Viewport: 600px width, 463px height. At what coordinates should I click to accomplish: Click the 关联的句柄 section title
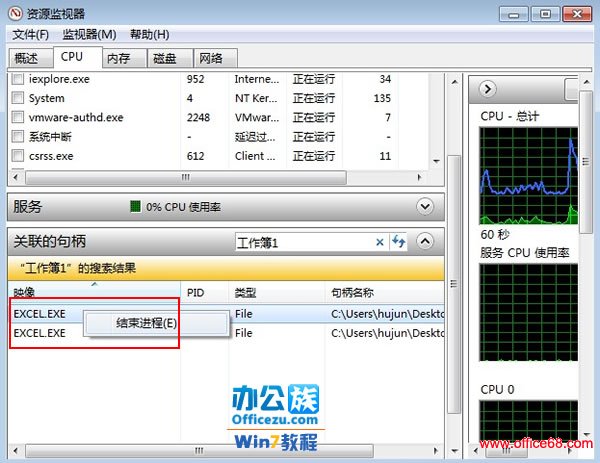pos(50,241)
